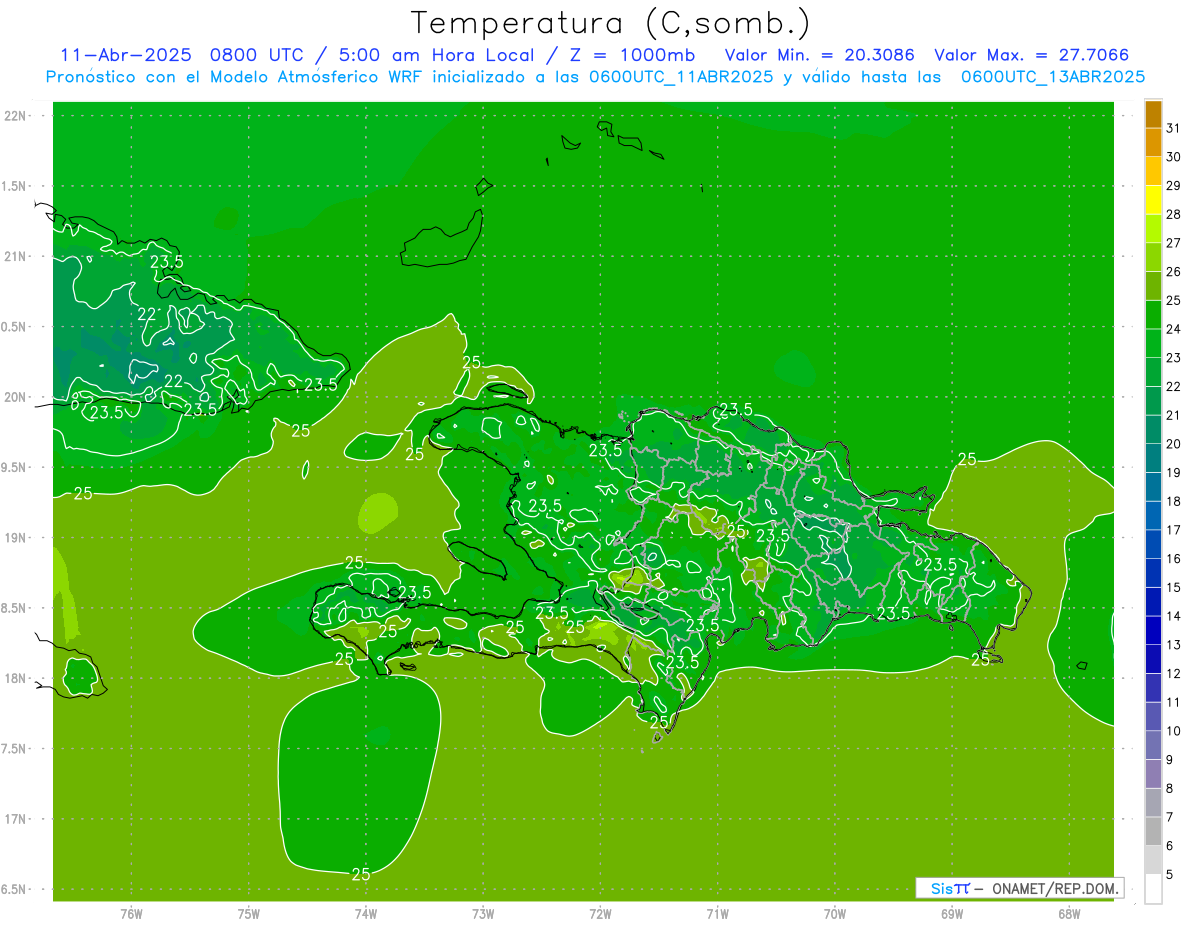
Task: Click the 22N latitude axis label
Action: coord(15,116)
